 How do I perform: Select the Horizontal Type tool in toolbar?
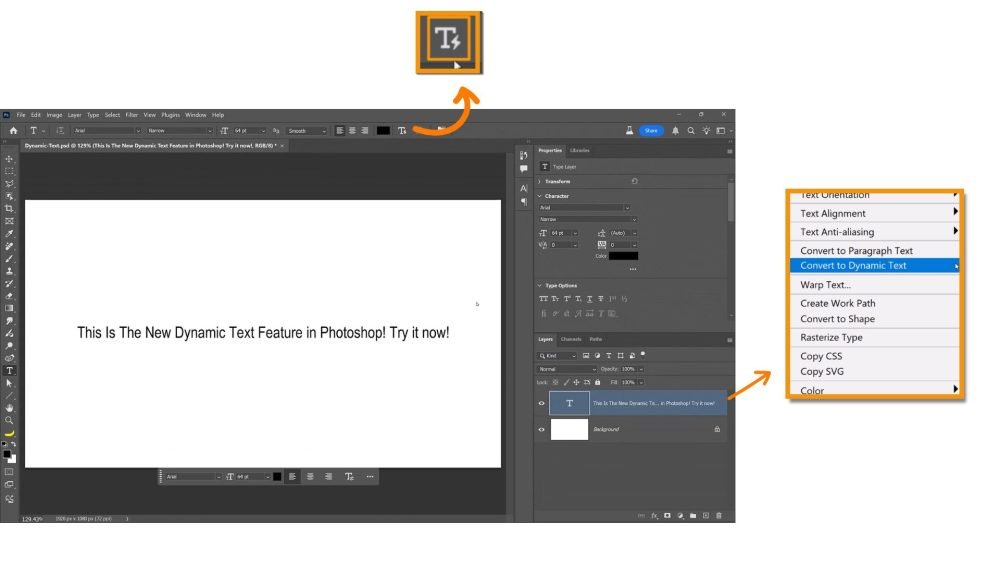click(x=9, y=370)
